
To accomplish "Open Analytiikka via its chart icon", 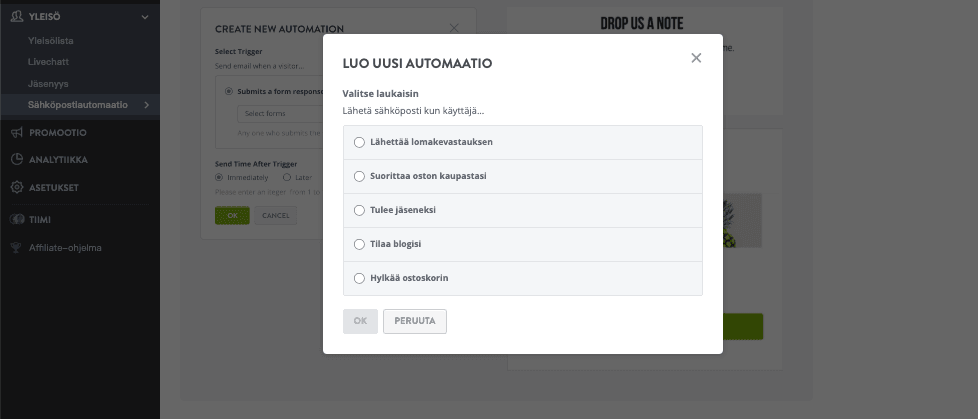I will click(17, 159).
